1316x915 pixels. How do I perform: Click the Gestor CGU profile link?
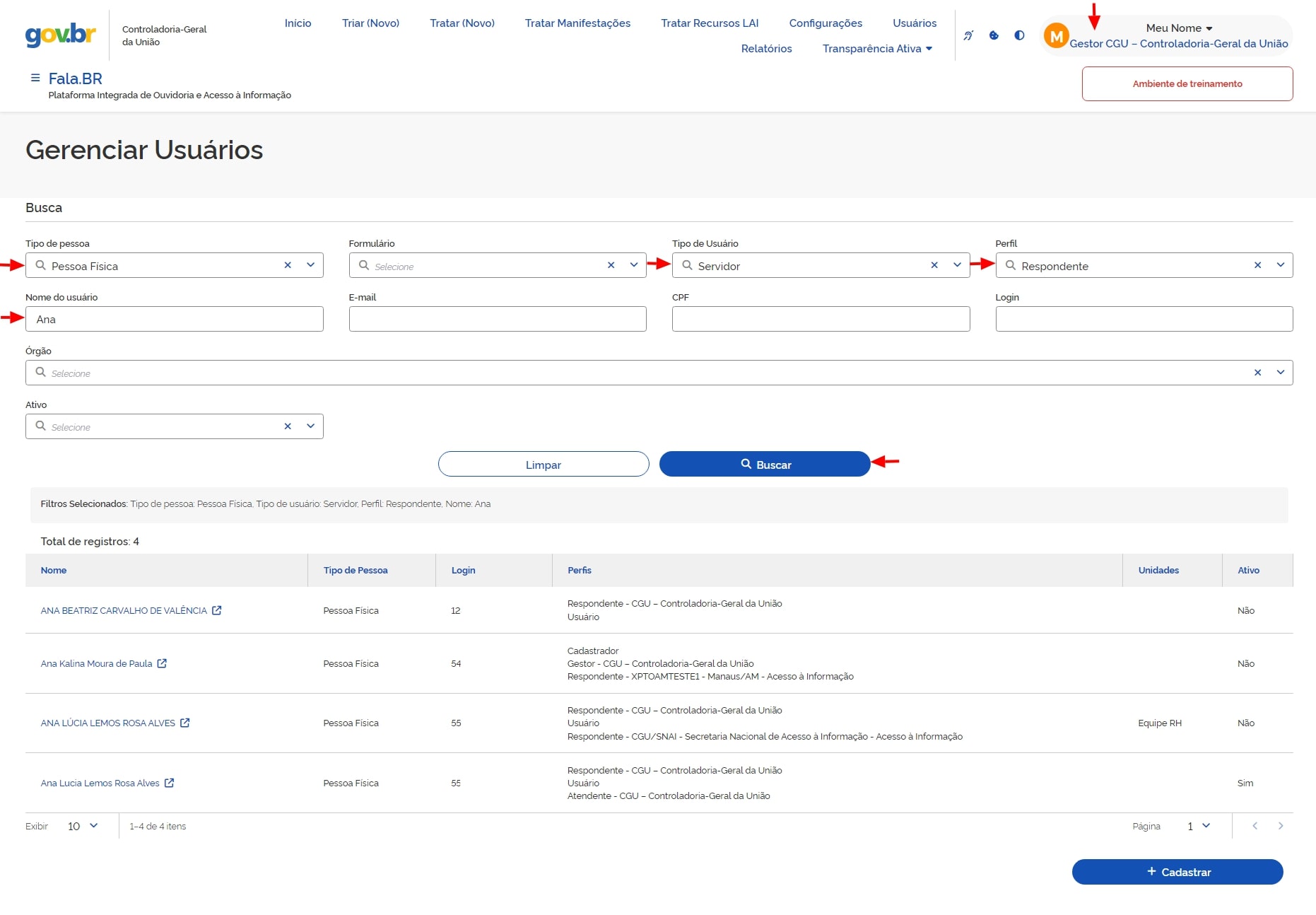click(1178, 43)
